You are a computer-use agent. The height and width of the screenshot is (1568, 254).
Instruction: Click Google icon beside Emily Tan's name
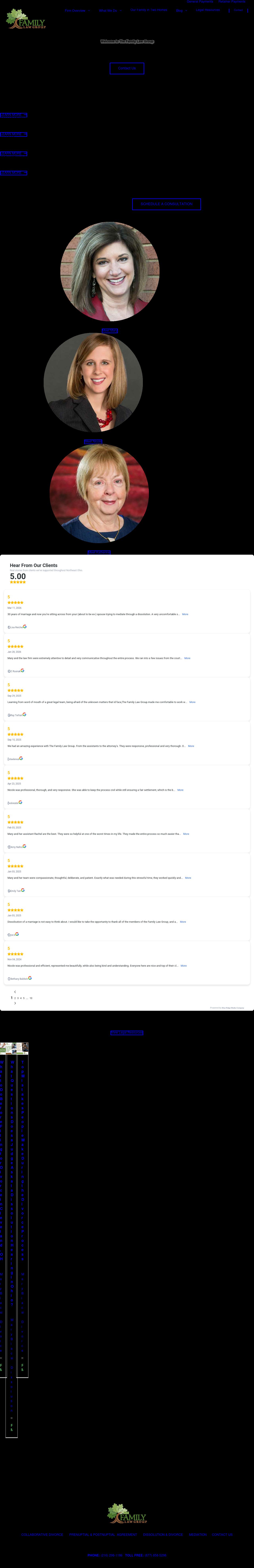pyautogui.click(x=23, y=890)
